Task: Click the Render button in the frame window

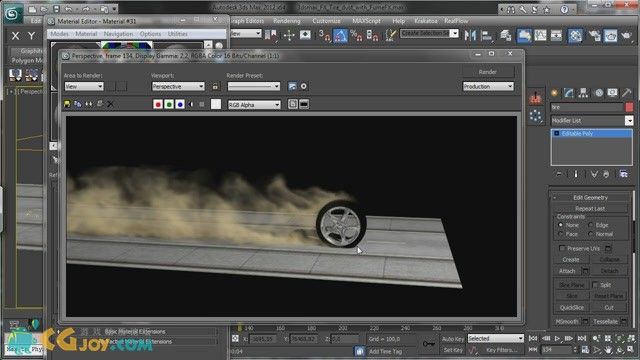Action: (487, 72)
